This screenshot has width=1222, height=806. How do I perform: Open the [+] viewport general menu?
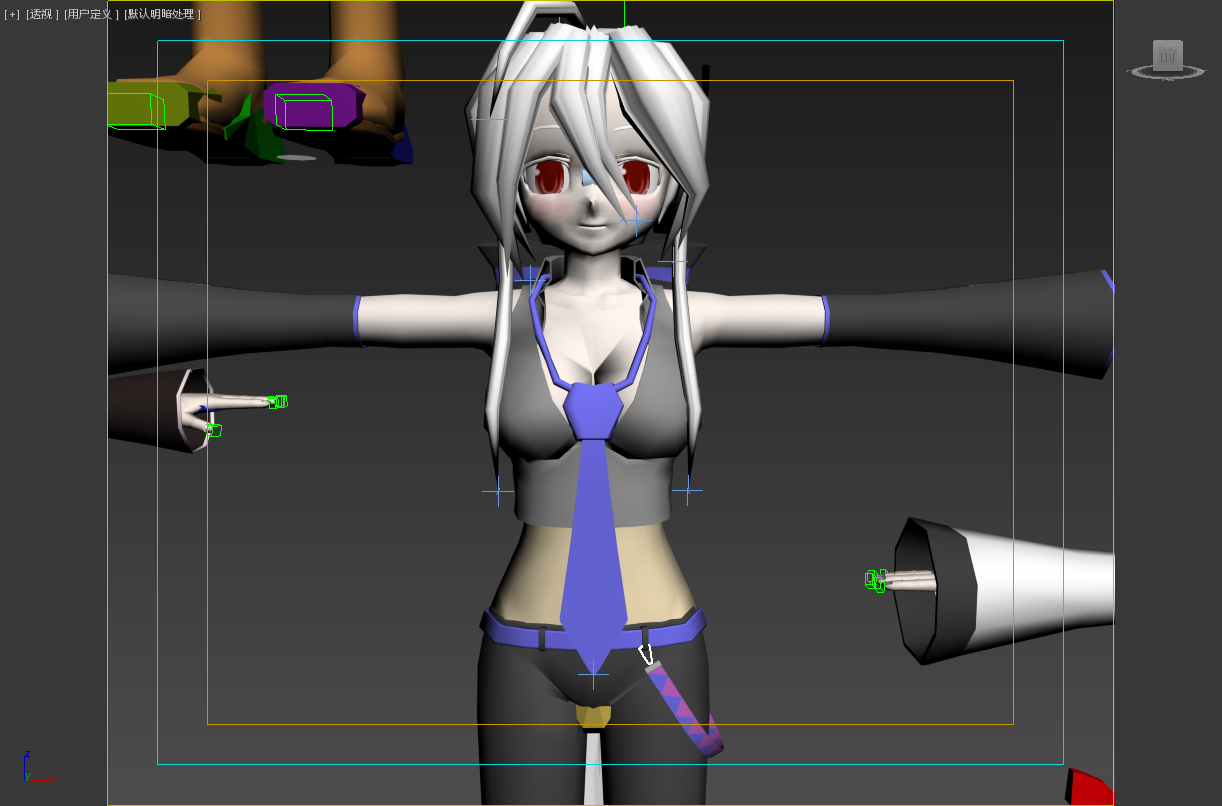pyautogui.click(x=12, y=14)
